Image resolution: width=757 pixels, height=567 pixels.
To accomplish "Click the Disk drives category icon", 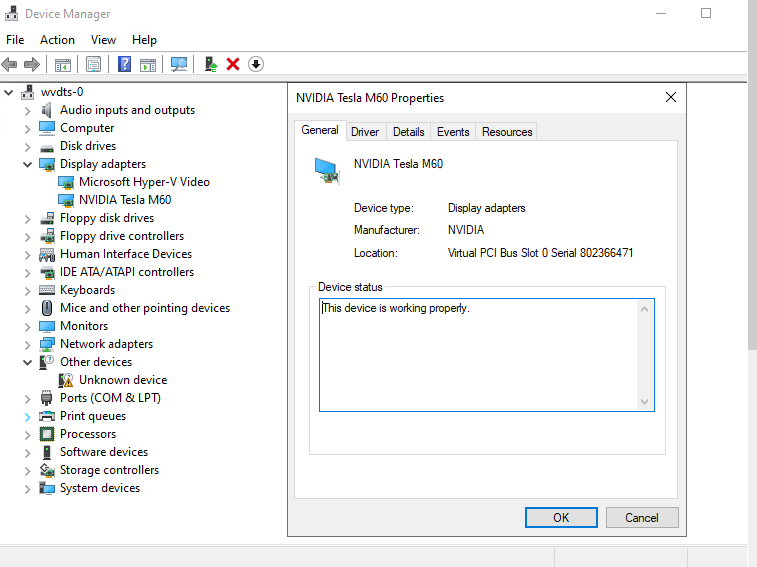I will [x=47, y=147].
